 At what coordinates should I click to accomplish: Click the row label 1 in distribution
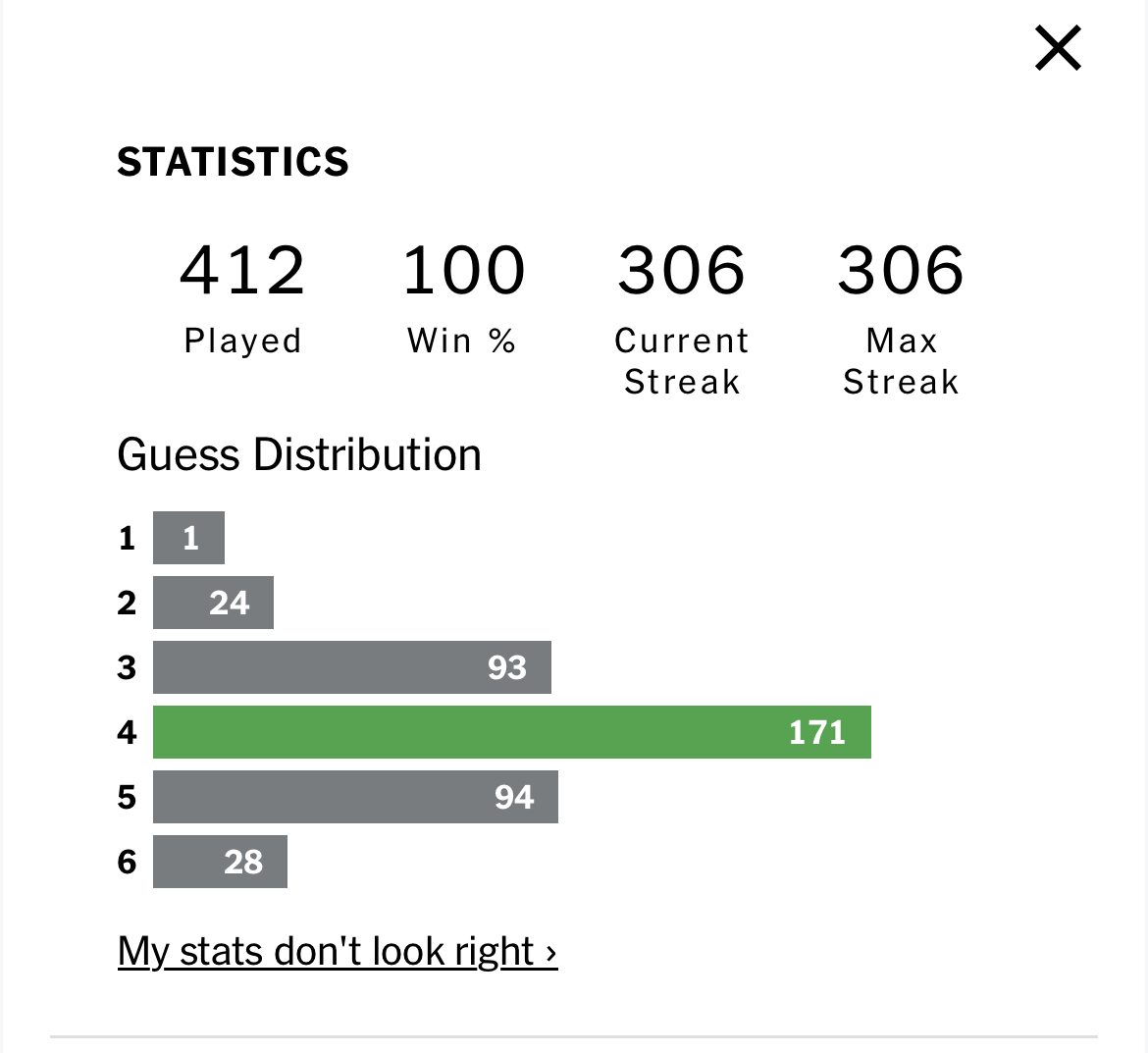coord(127,538)
